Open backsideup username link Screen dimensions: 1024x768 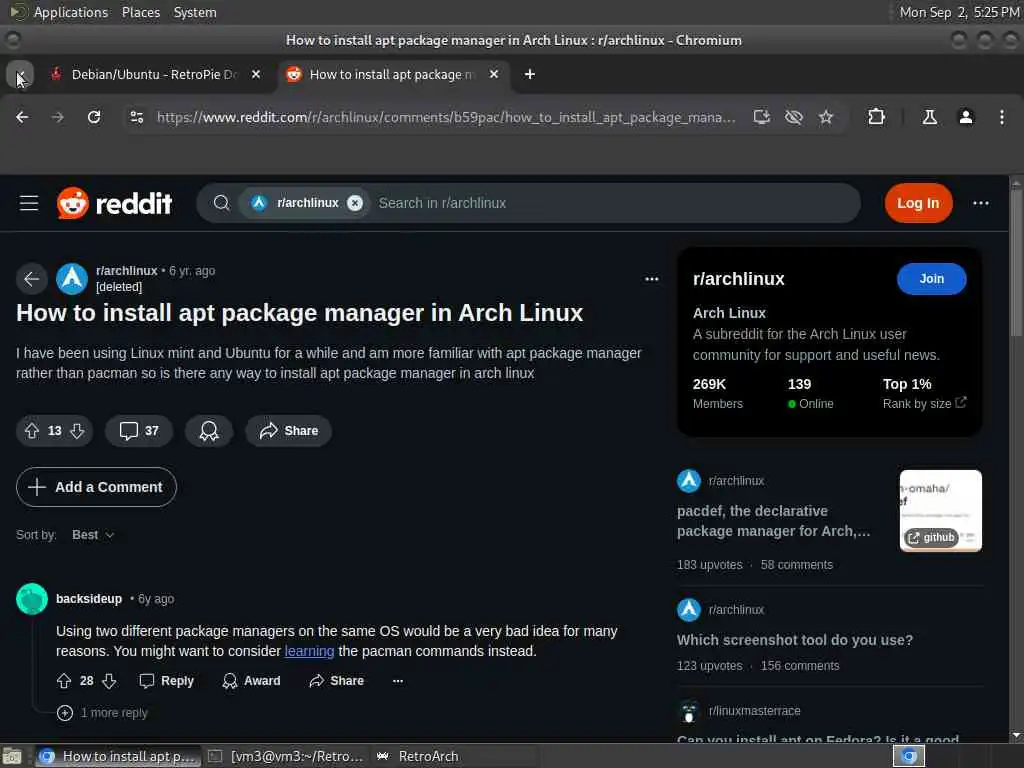pos(89,599)
